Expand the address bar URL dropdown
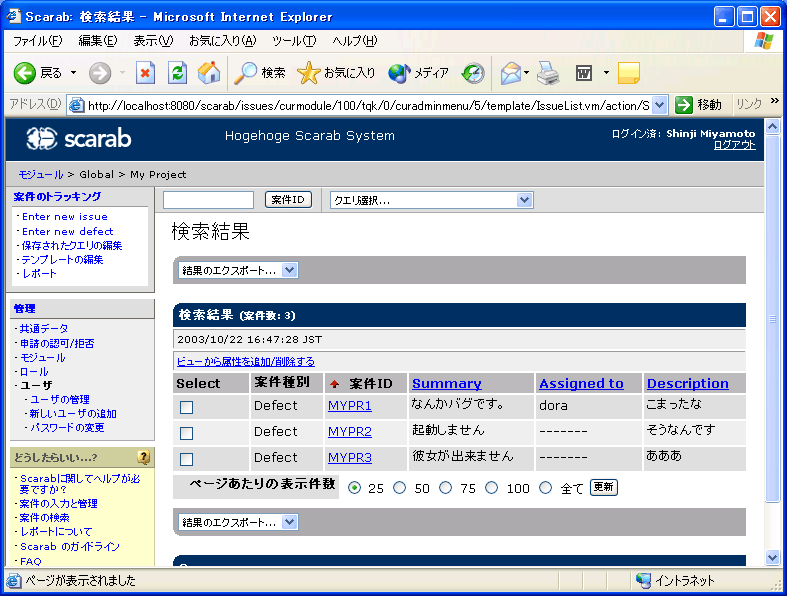787x596 pixels. 660,105
